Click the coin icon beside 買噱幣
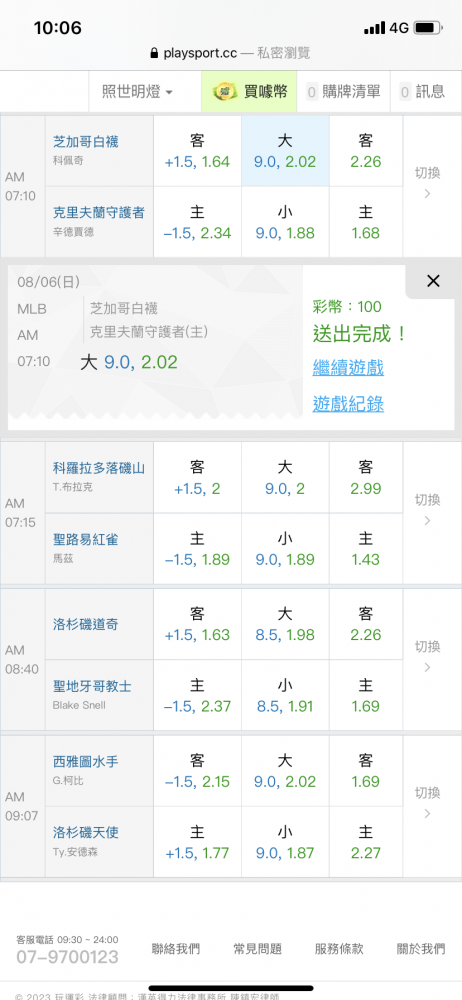This screenshot has width=462, height=1000. tap(225, 92)
